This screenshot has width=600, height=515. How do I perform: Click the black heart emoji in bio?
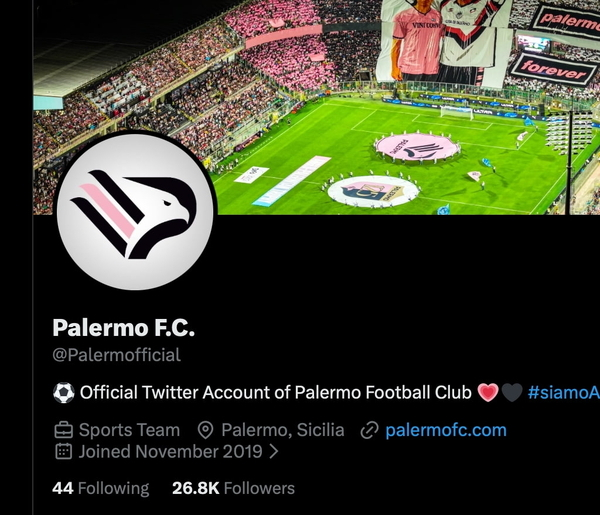[512, 393]
